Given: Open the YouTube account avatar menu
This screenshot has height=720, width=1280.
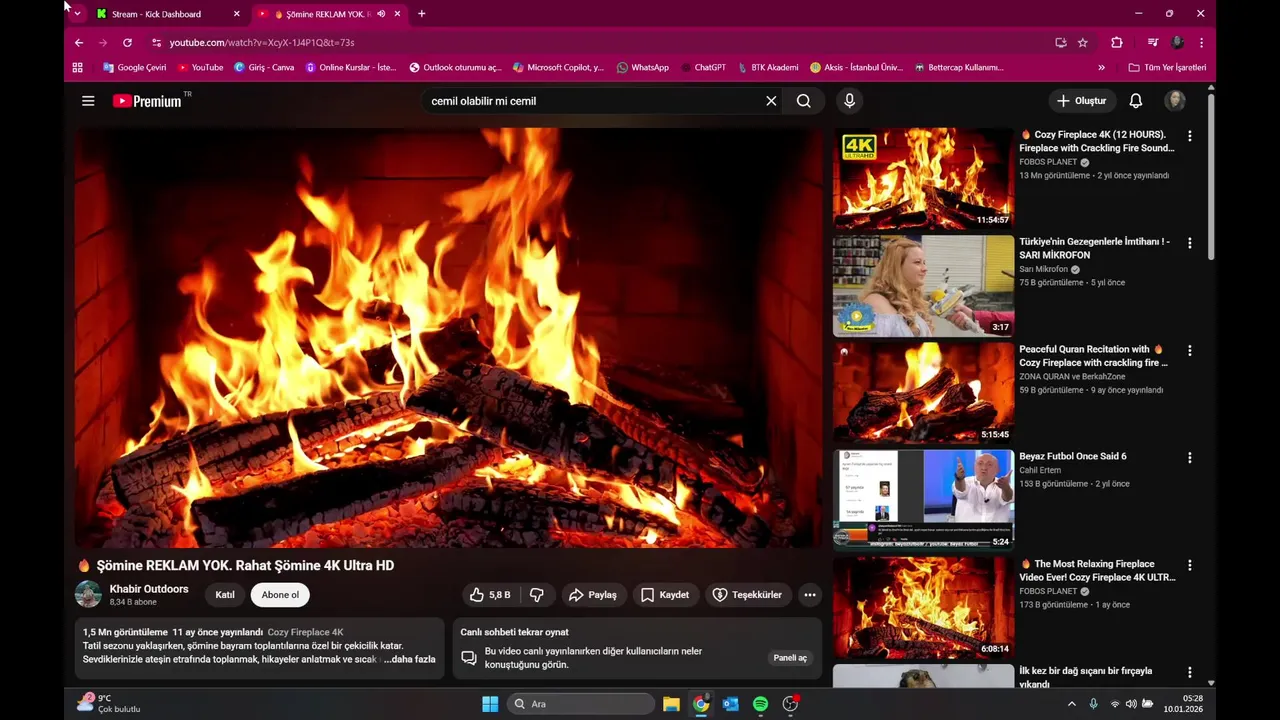Looking at the screenshot, I should [1175, 101].
